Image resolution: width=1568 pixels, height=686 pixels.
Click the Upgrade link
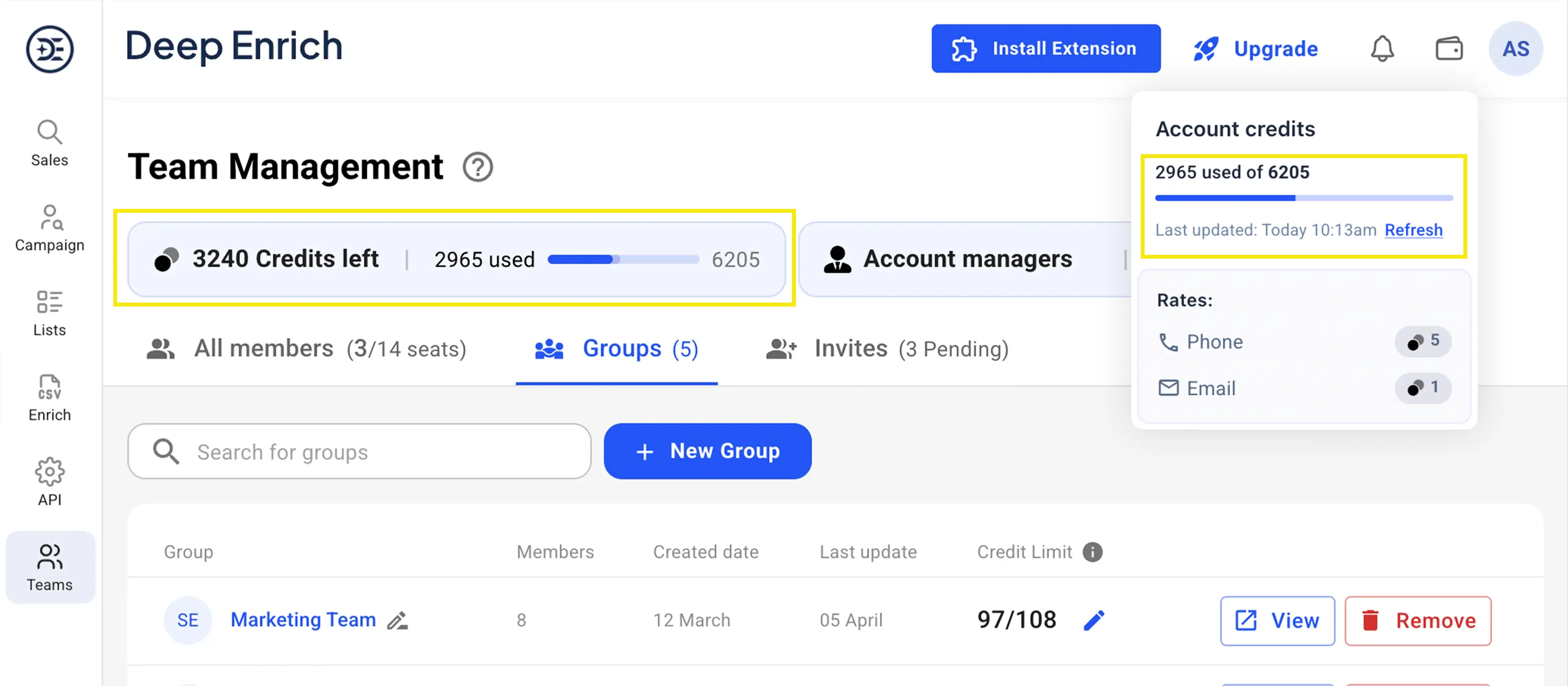[x=1275, y=49]
